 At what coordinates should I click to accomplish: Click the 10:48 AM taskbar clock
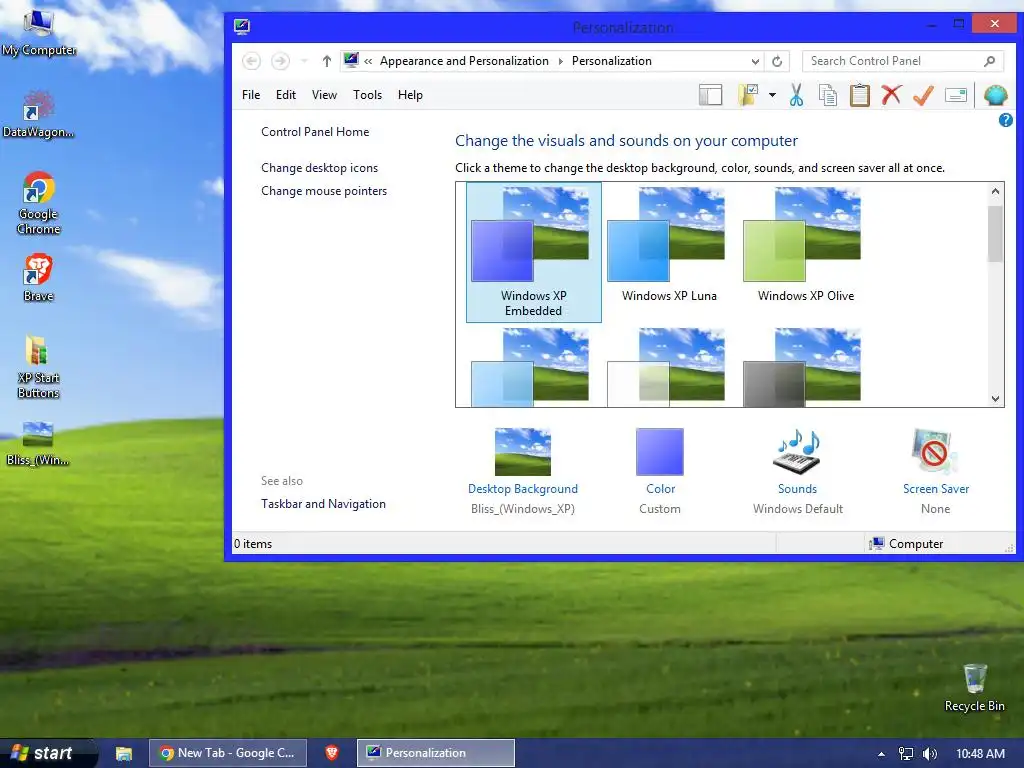pyautogui.click(x=980, y=754)
